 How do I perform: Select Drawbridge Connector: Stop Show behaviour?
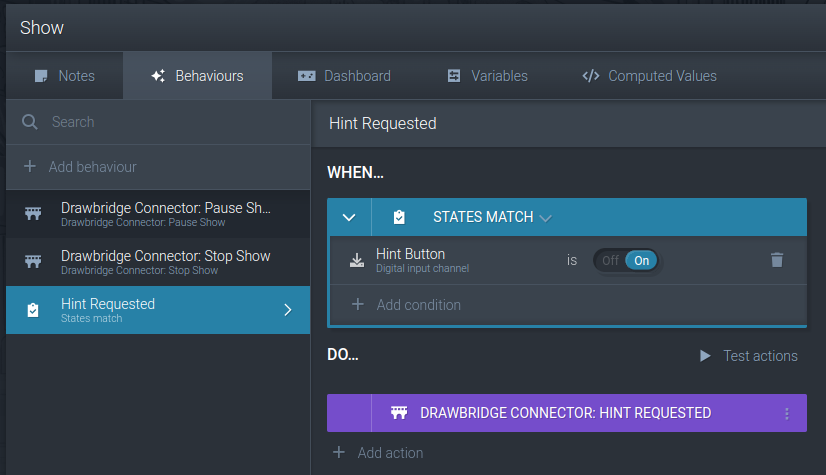pyautogui.click(x=158, y=262)
